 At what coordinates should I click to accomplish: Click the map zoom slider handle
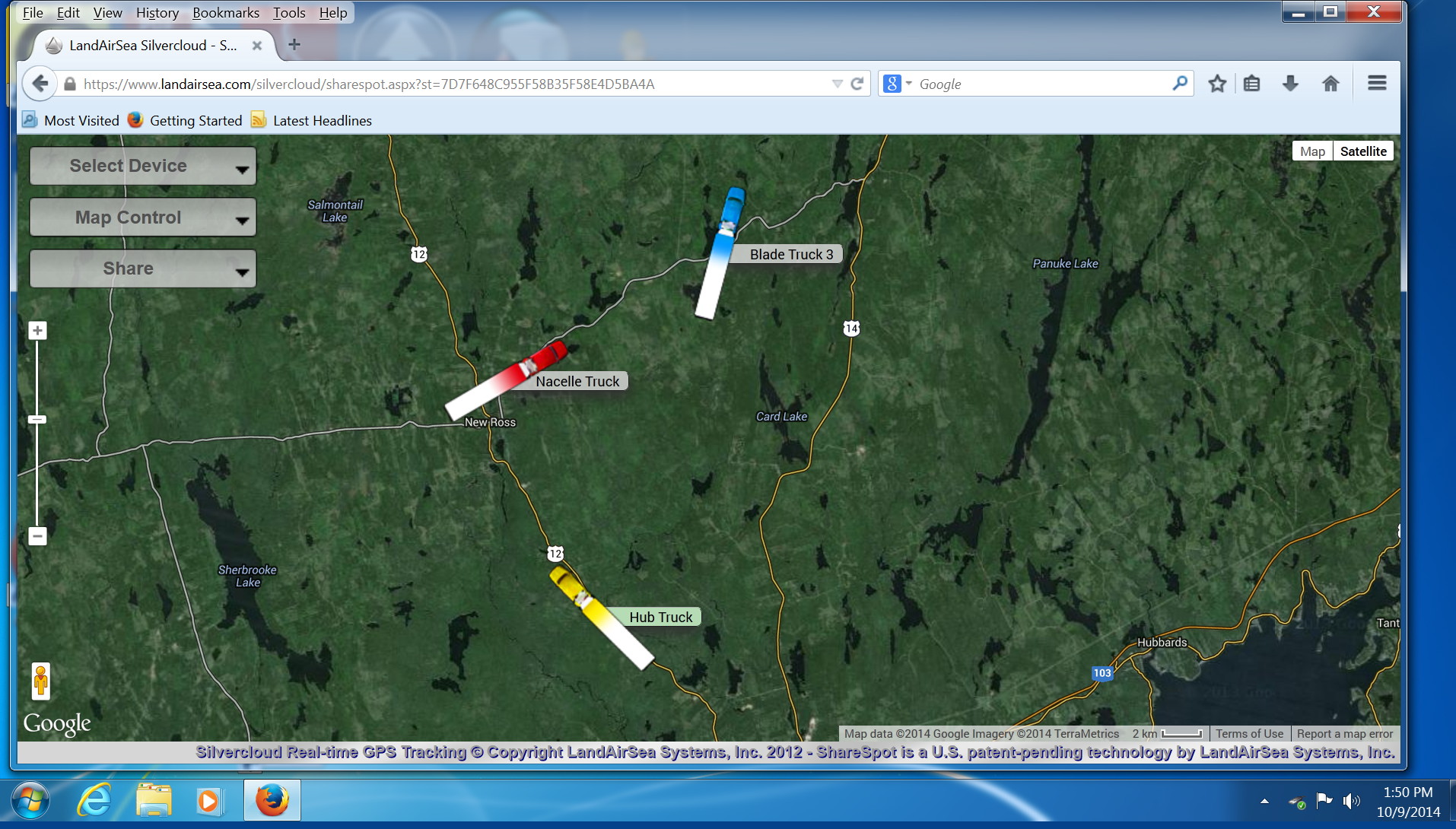(x=37, y=419)
